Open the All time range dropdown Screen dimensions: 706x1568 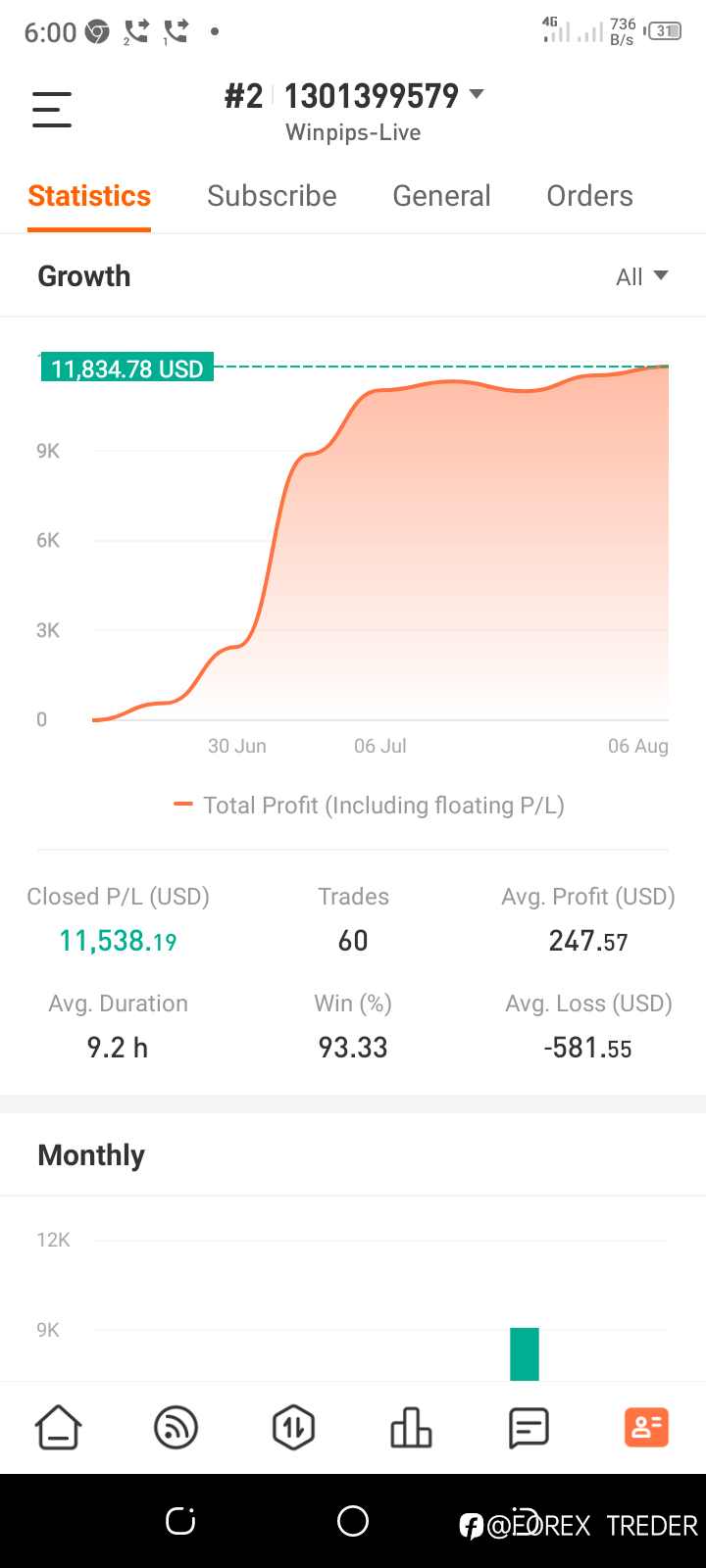click(x=641, y=276)
